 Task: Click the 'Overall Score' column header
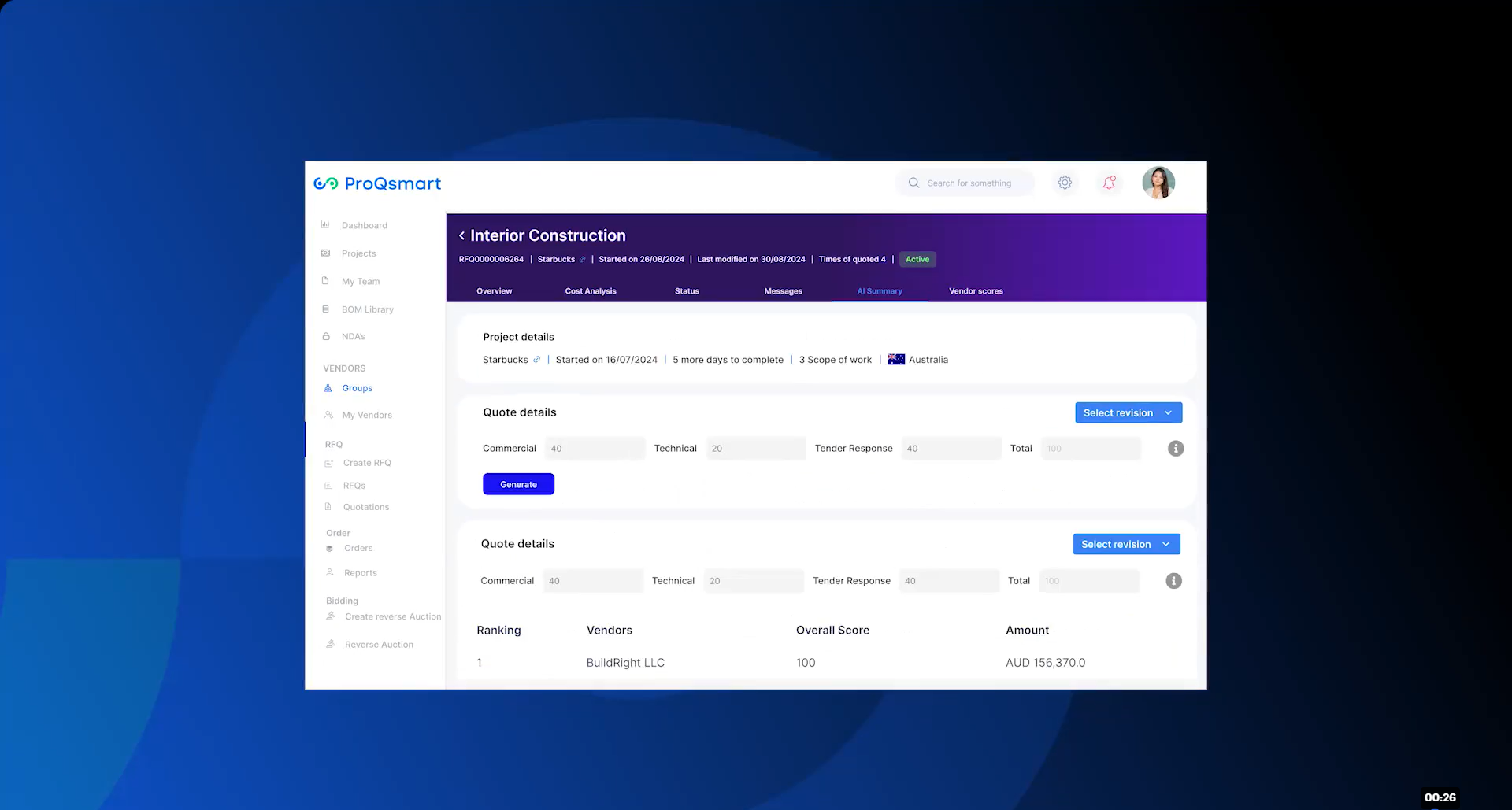coord(832,631)
